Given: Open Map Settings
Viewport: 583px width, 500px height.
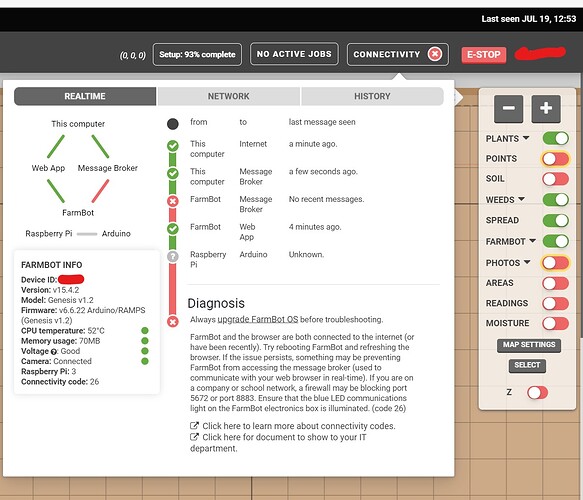Looking at the screenshot, I should click(529, 345).
